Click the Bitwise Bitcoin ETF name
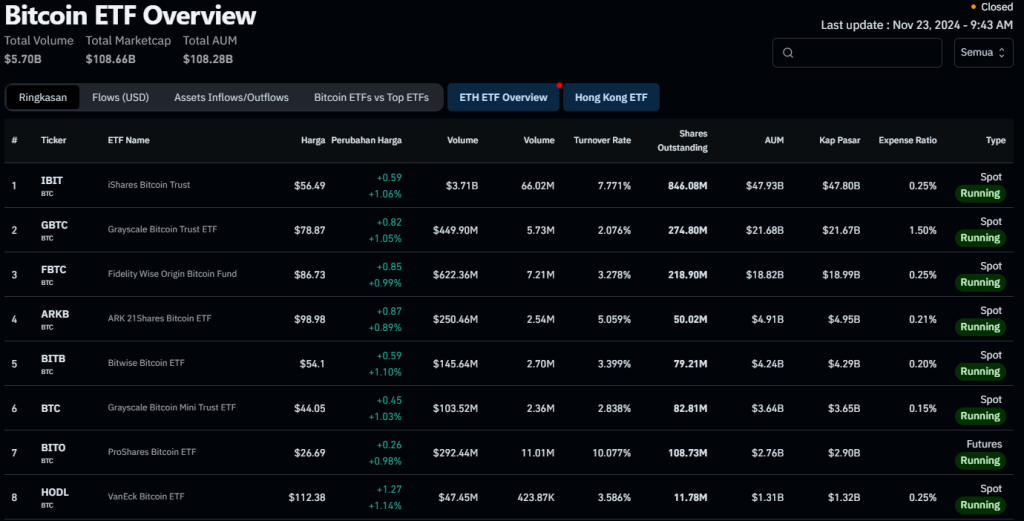This screenshot has width=1024, height=521. tap(146, 362)
